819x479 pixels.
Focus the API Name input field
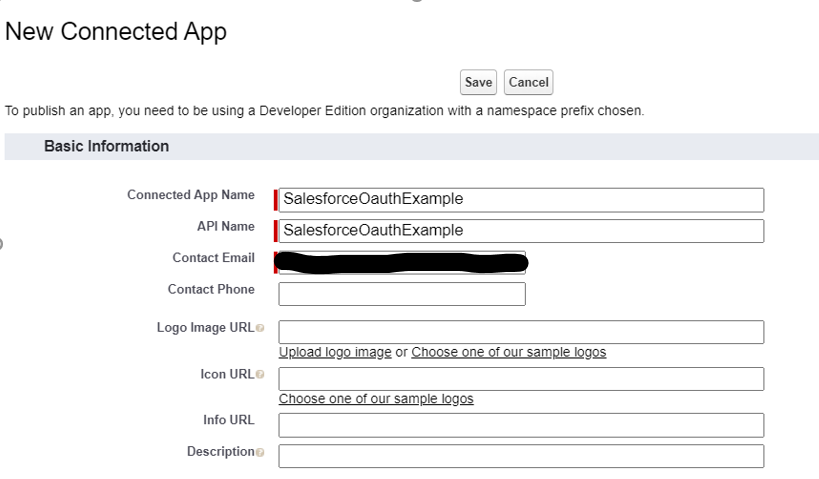click(x=521, y=231)
